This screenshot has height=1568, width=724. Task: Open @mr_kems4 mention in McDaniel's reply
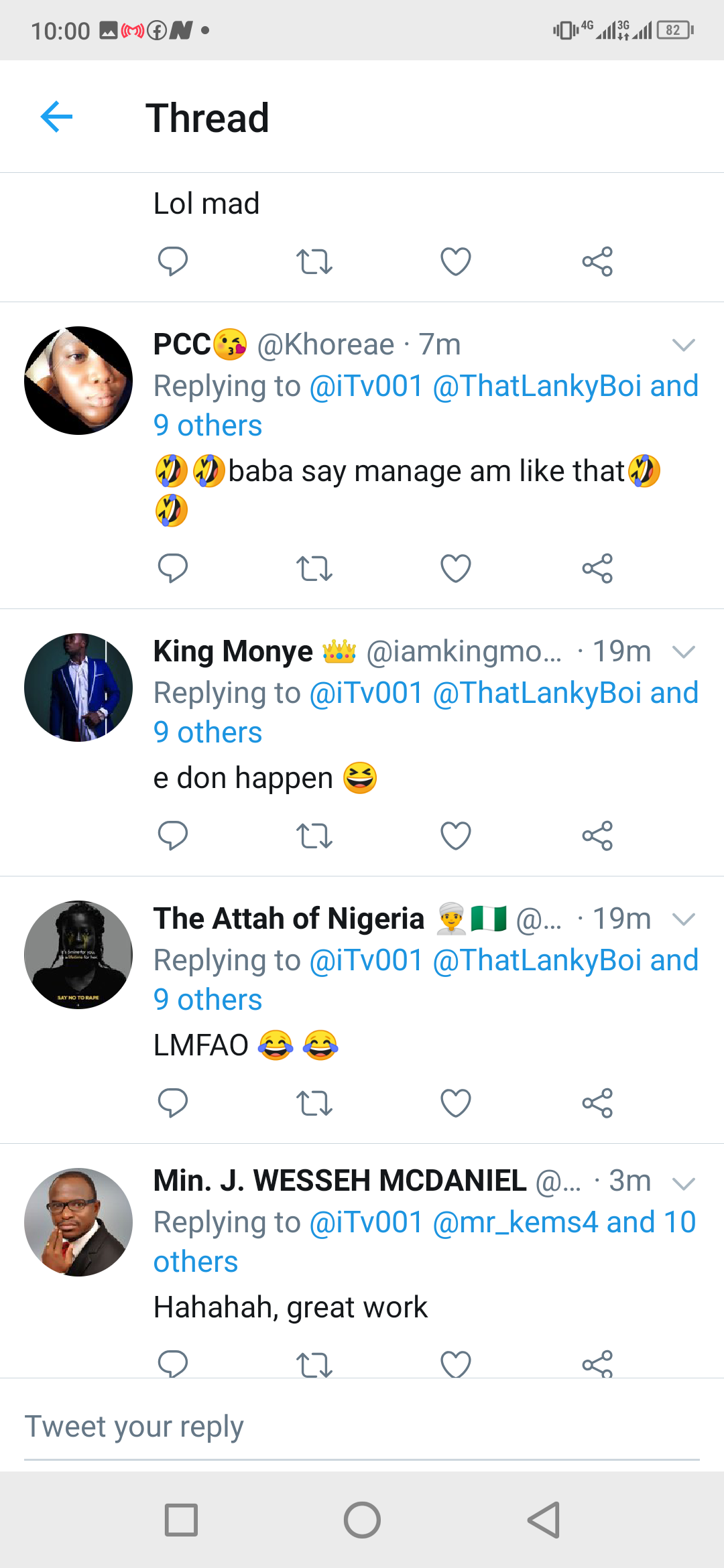click(x=515, y=1222)
